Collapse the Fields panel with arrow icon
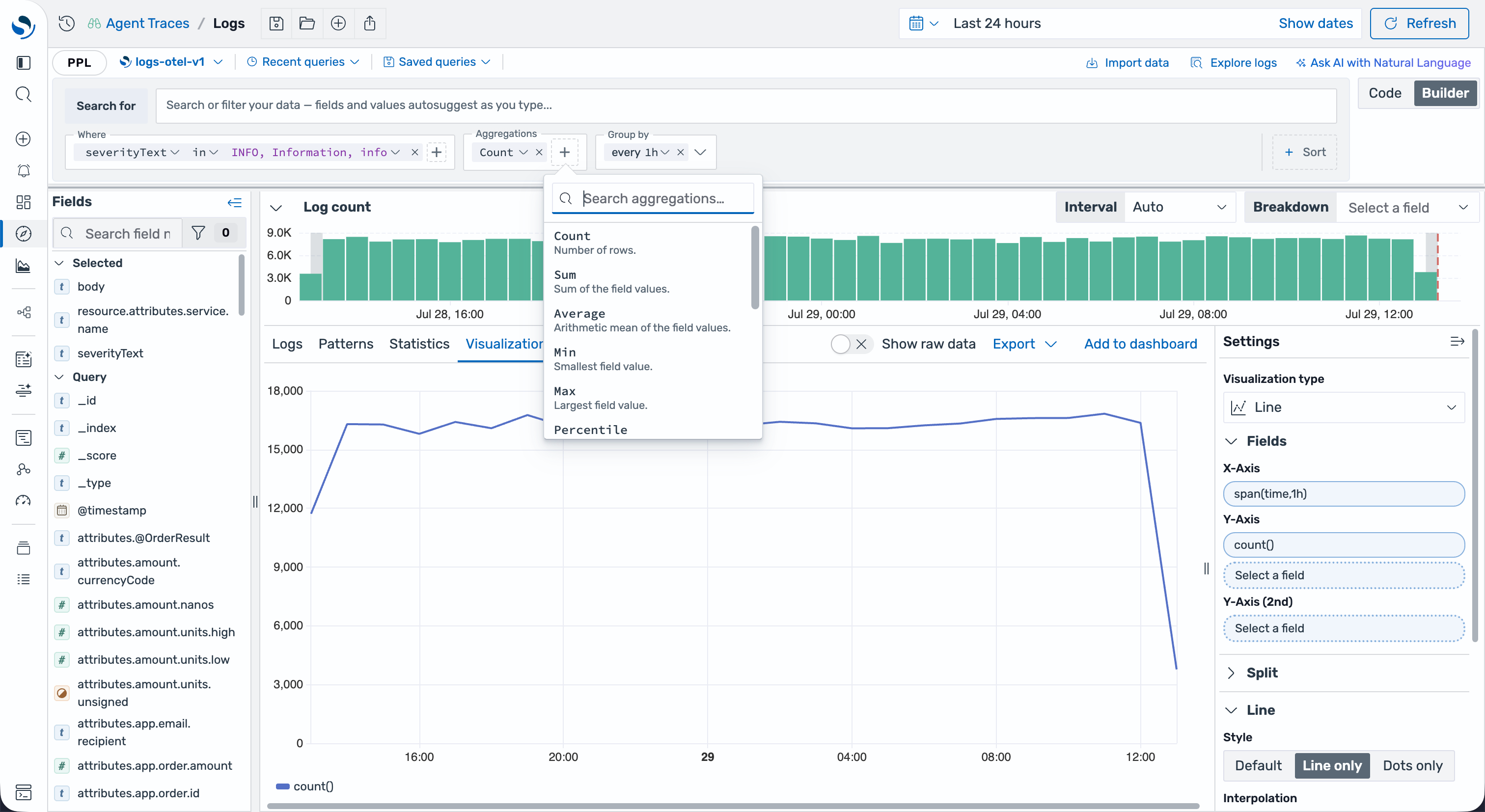 pos(235,202)
